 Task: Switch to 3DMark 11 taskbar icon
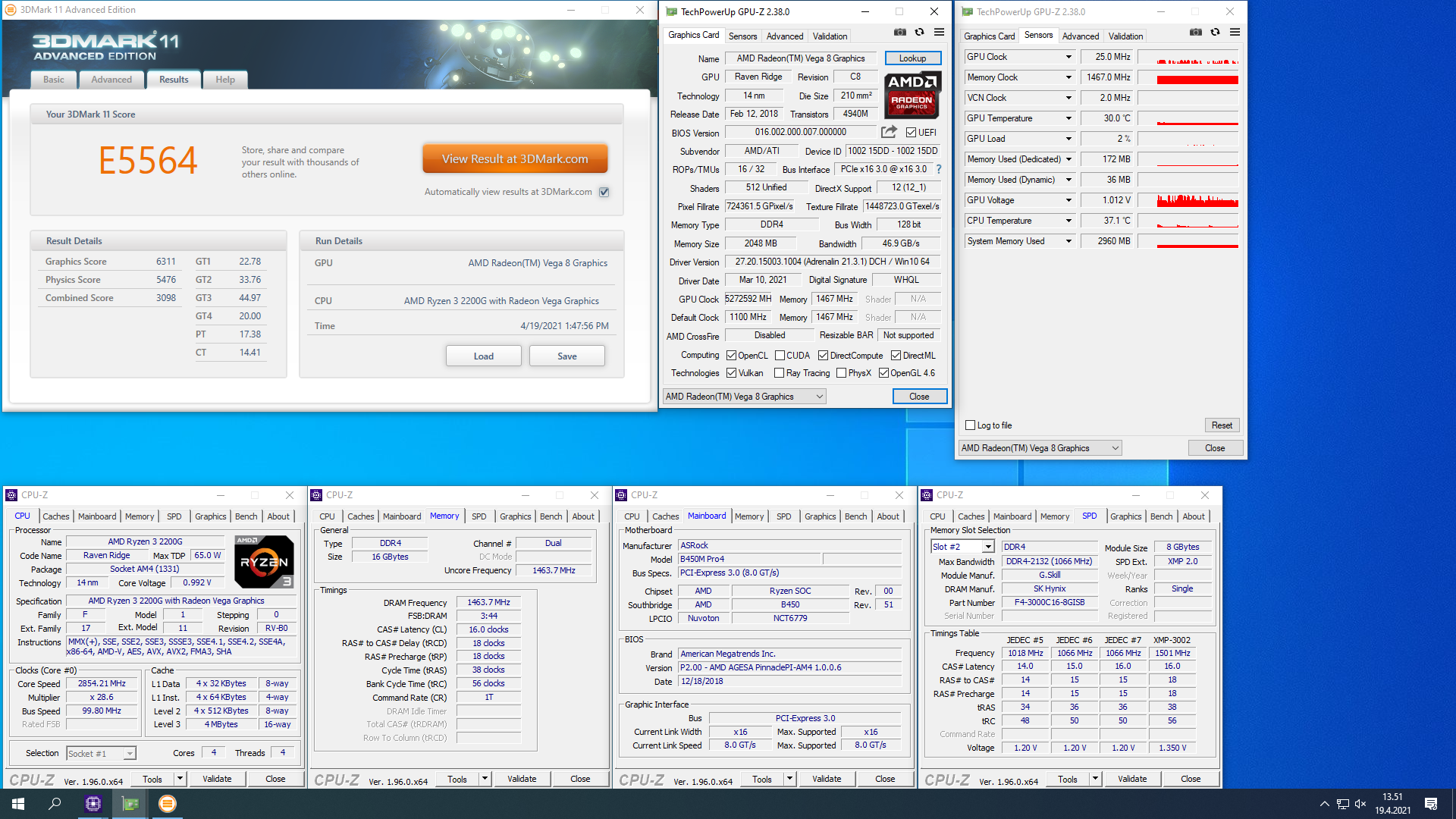[x=168, y=804]
